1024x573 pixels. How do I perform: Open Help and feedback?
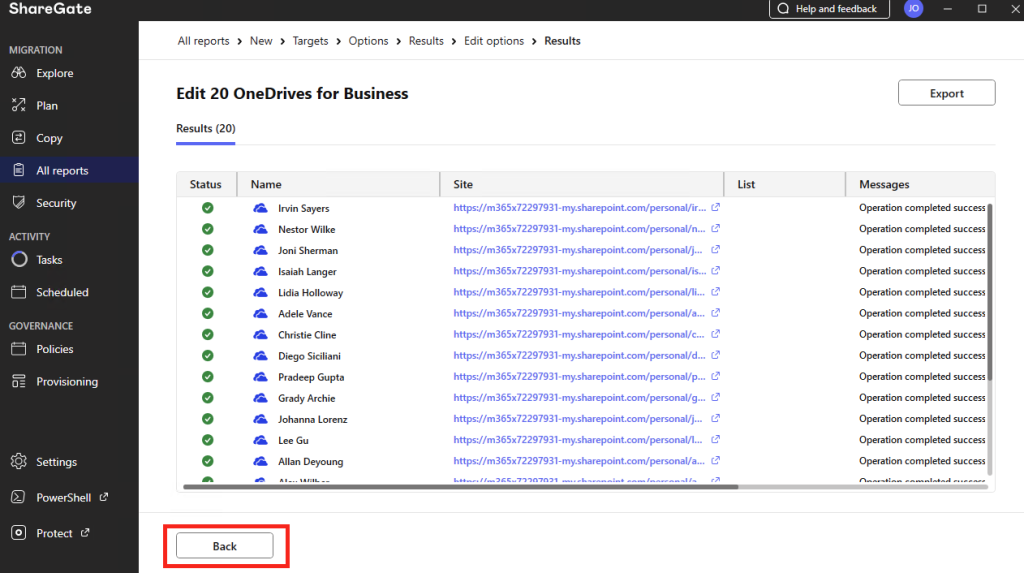(829, 8)
